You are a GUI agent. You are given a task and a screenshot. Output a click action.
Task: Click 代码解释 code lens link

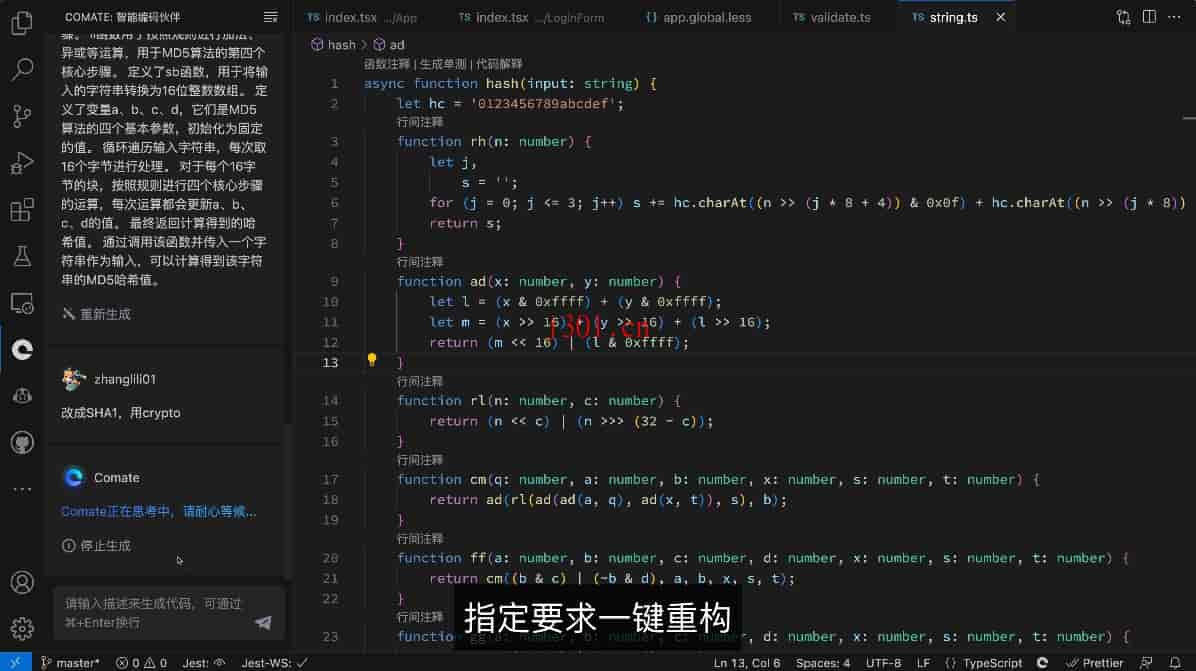(499, 64)
